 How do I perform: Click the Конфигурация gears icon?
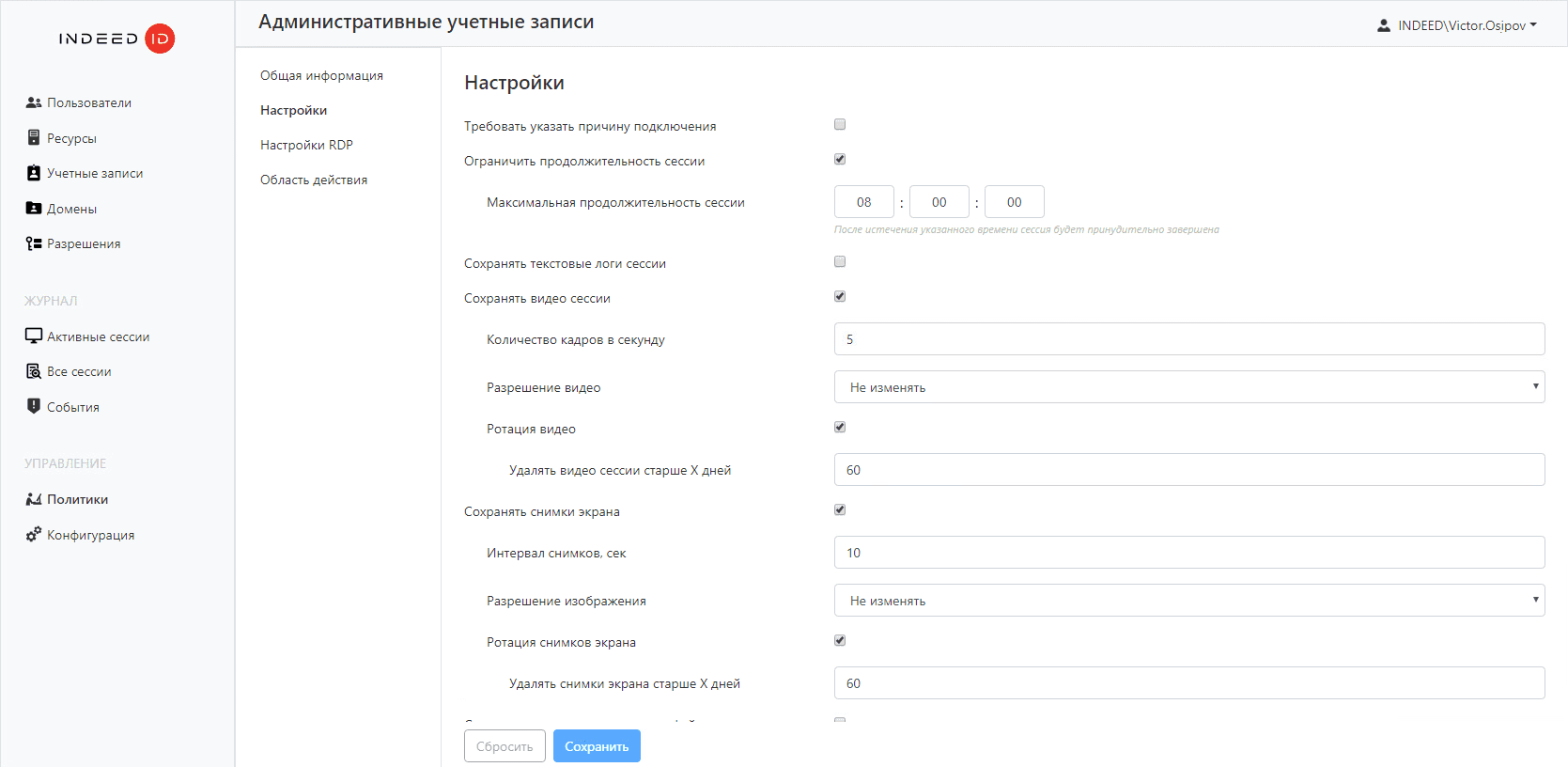33,534
